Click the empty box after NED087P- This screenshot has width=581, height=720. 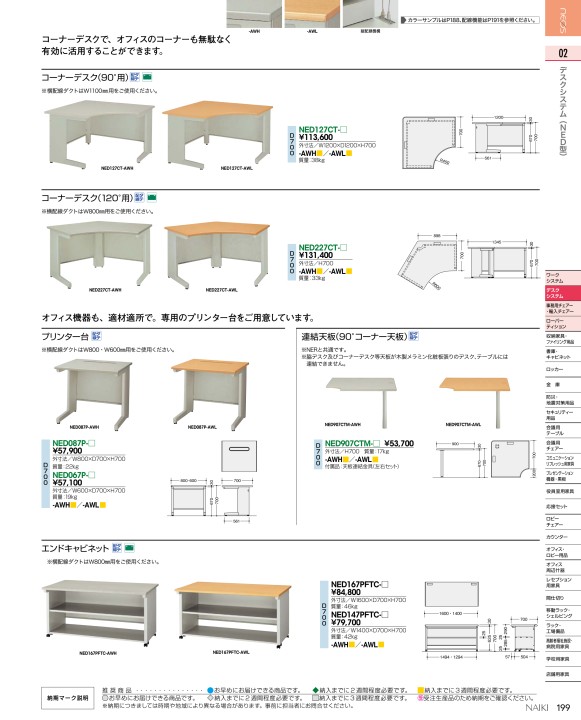click(x=91, y=443)
